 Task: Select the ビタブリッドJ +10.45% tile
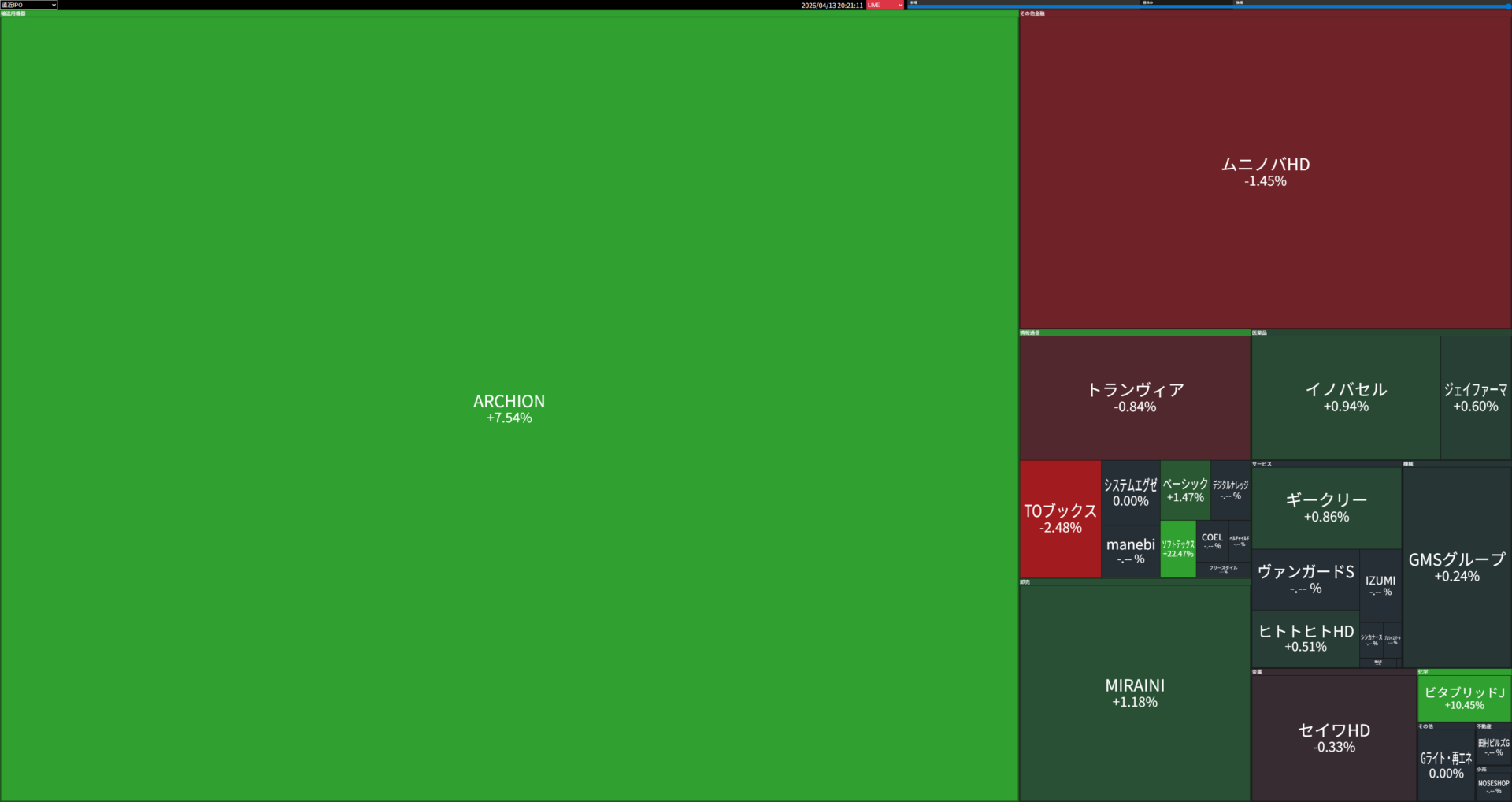coord(1464,698)
